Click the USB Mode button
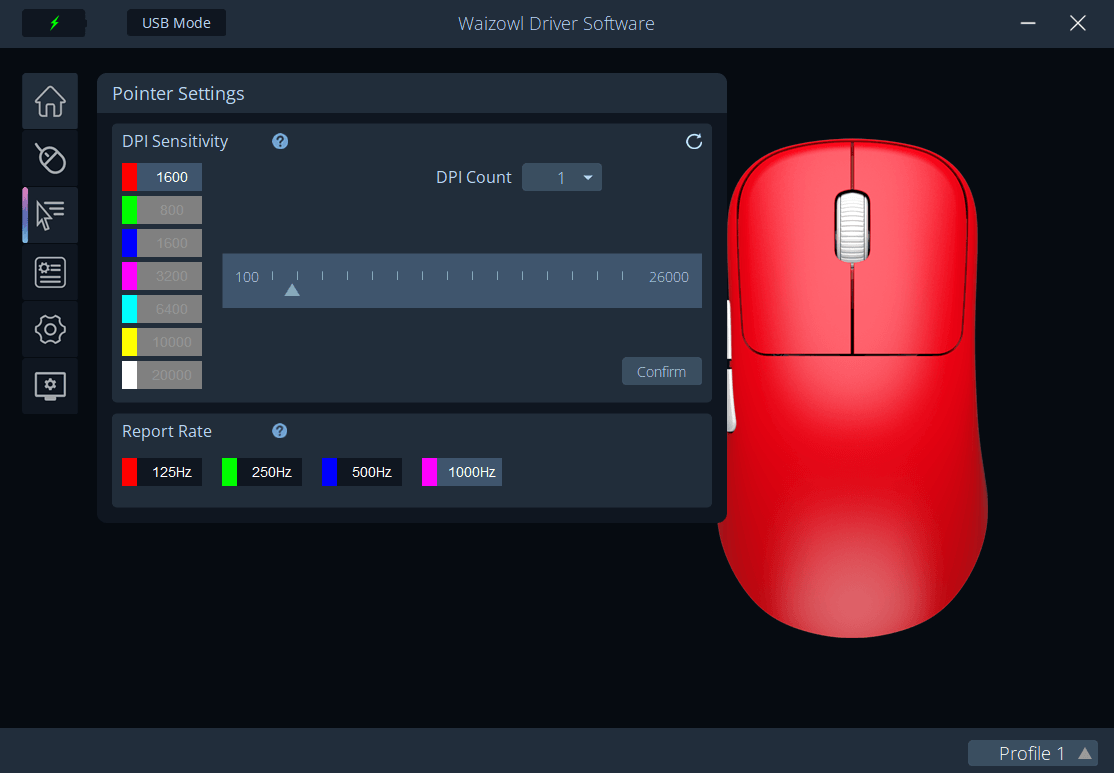1114x773 pixels. point(176,23)
